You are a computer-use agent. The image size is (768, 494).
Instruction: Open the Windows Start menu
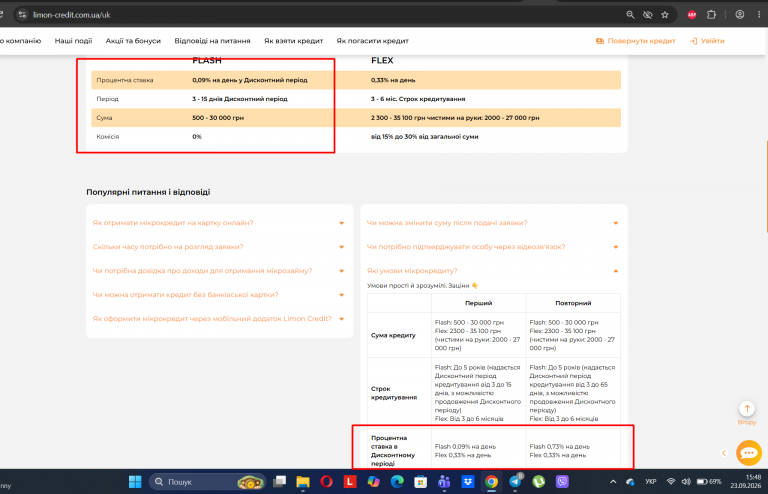[135, 482]
